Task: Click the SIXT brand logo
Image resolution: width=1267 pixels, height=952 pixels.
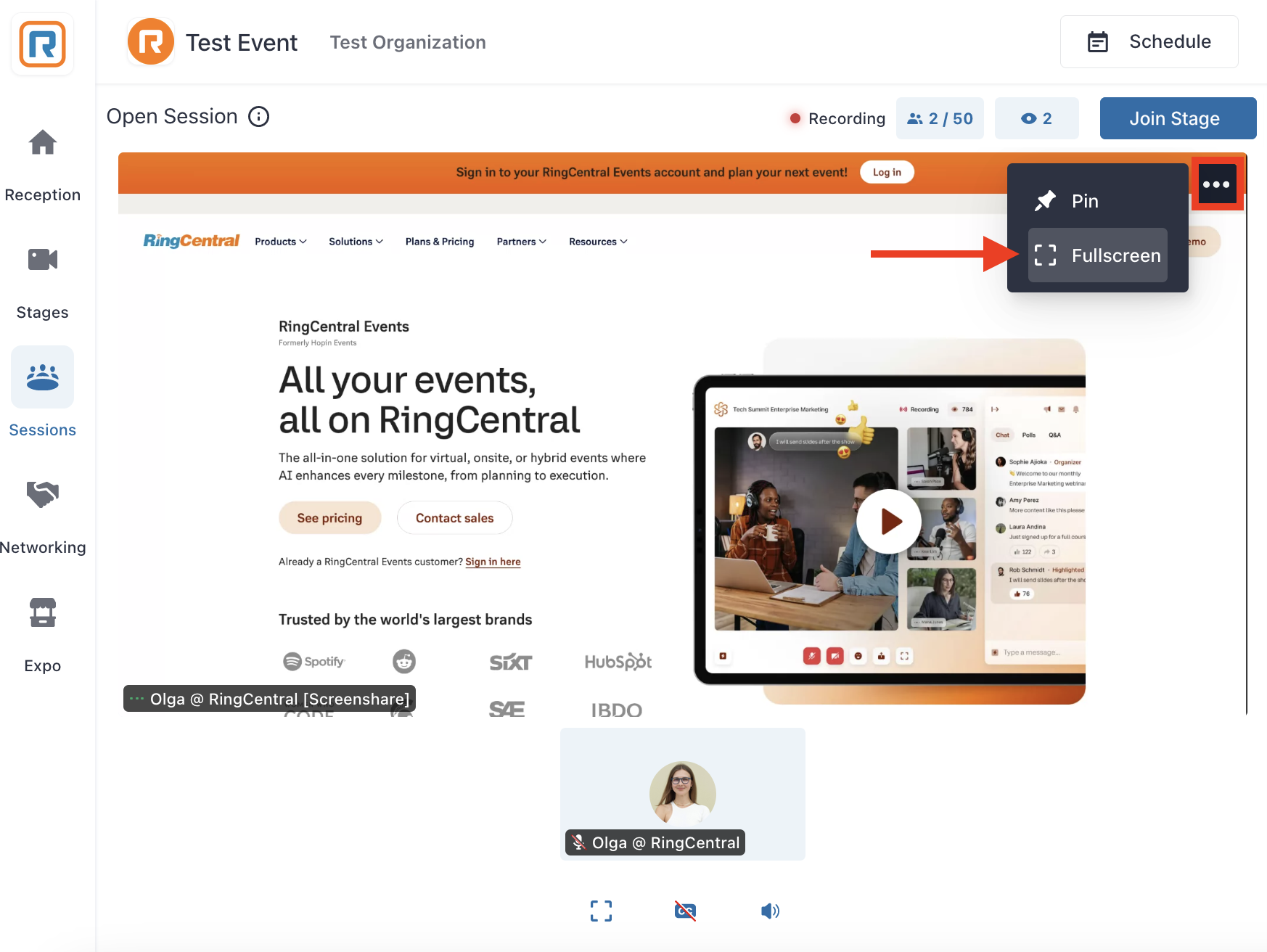Action: pos(511,662)
